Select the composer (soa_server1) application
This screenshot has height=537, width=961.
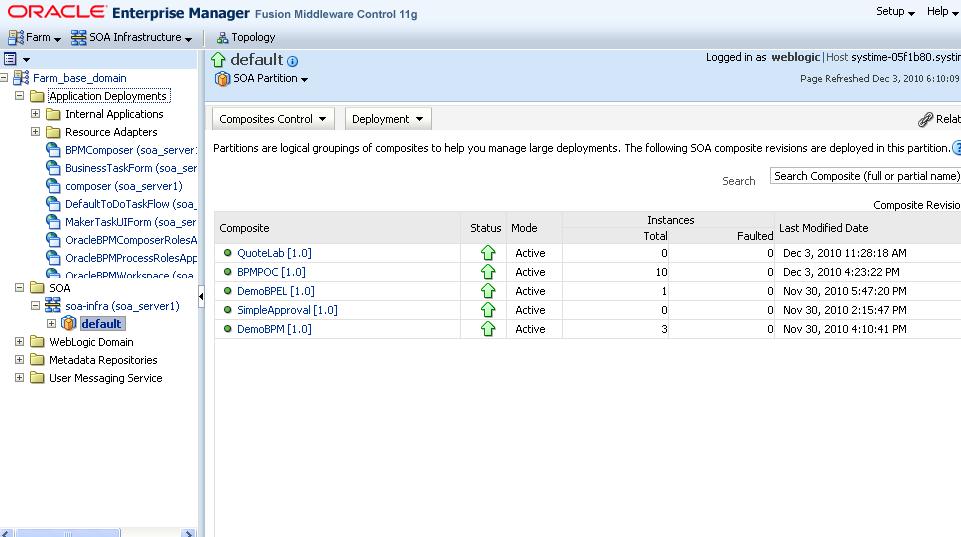tap(124, 186)
